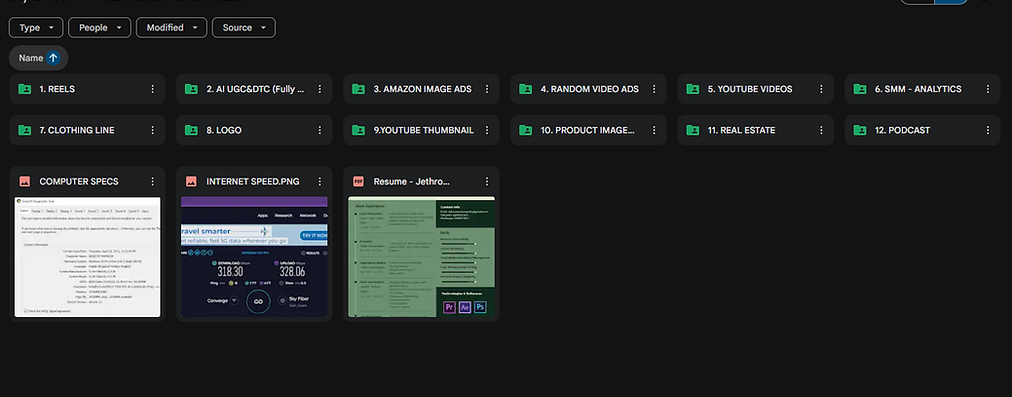Click the 7. CLOTHING LINE folder icon
1012x397 pixels.
point(25,130)
